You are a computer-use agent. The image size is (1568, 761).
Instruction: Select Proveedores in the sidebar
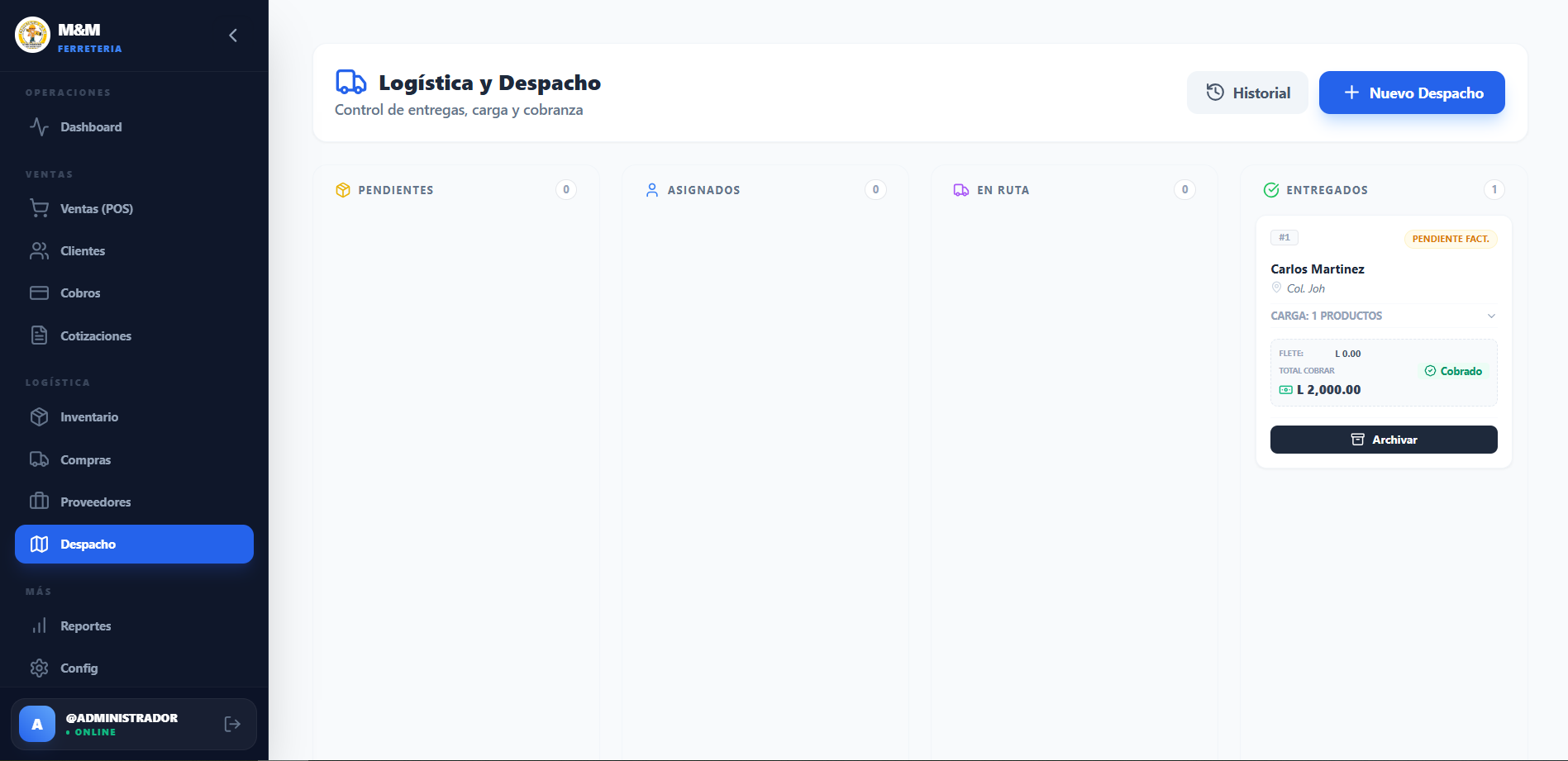pos(95,502)
